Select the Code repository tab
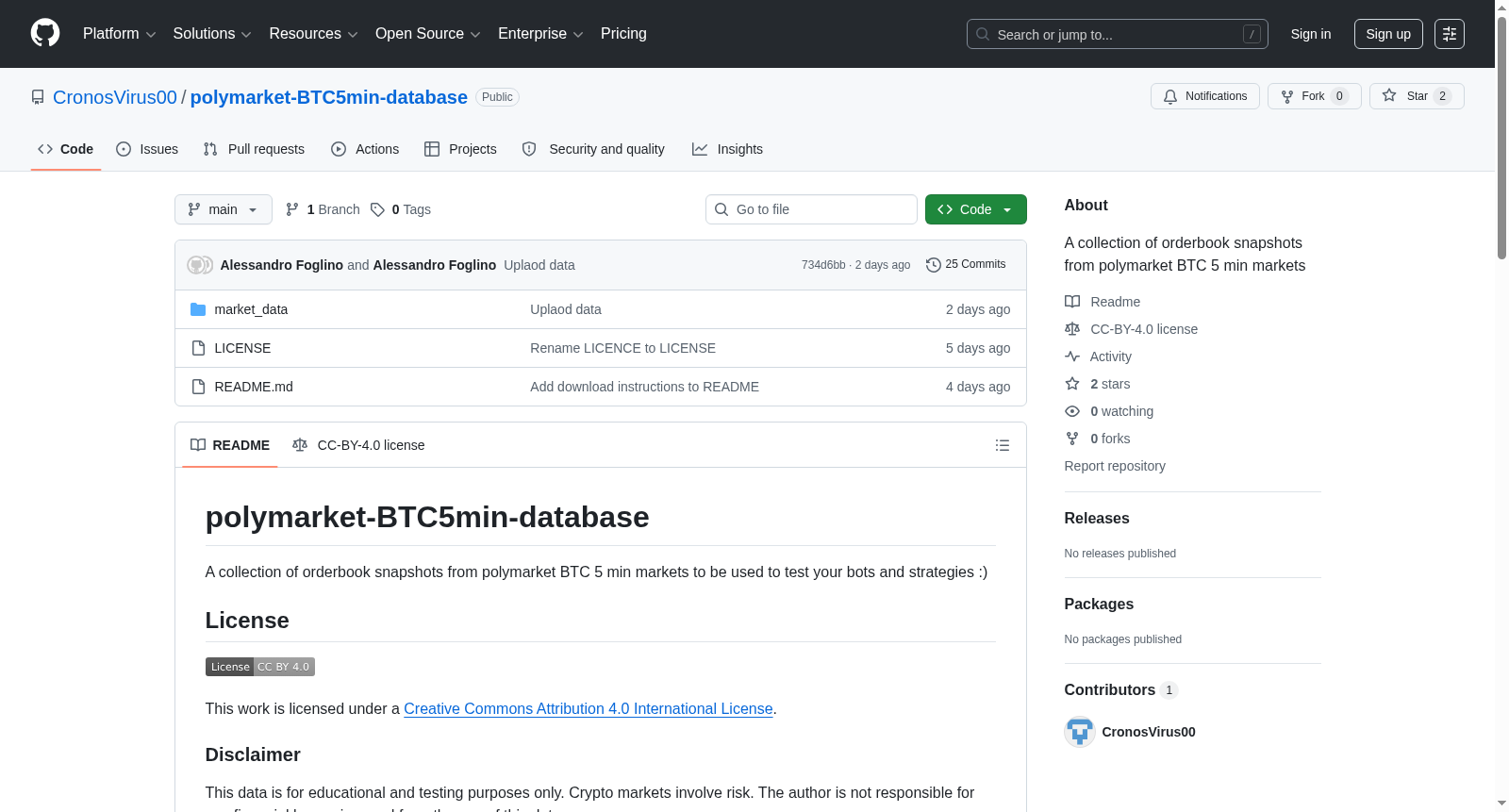 66,149
